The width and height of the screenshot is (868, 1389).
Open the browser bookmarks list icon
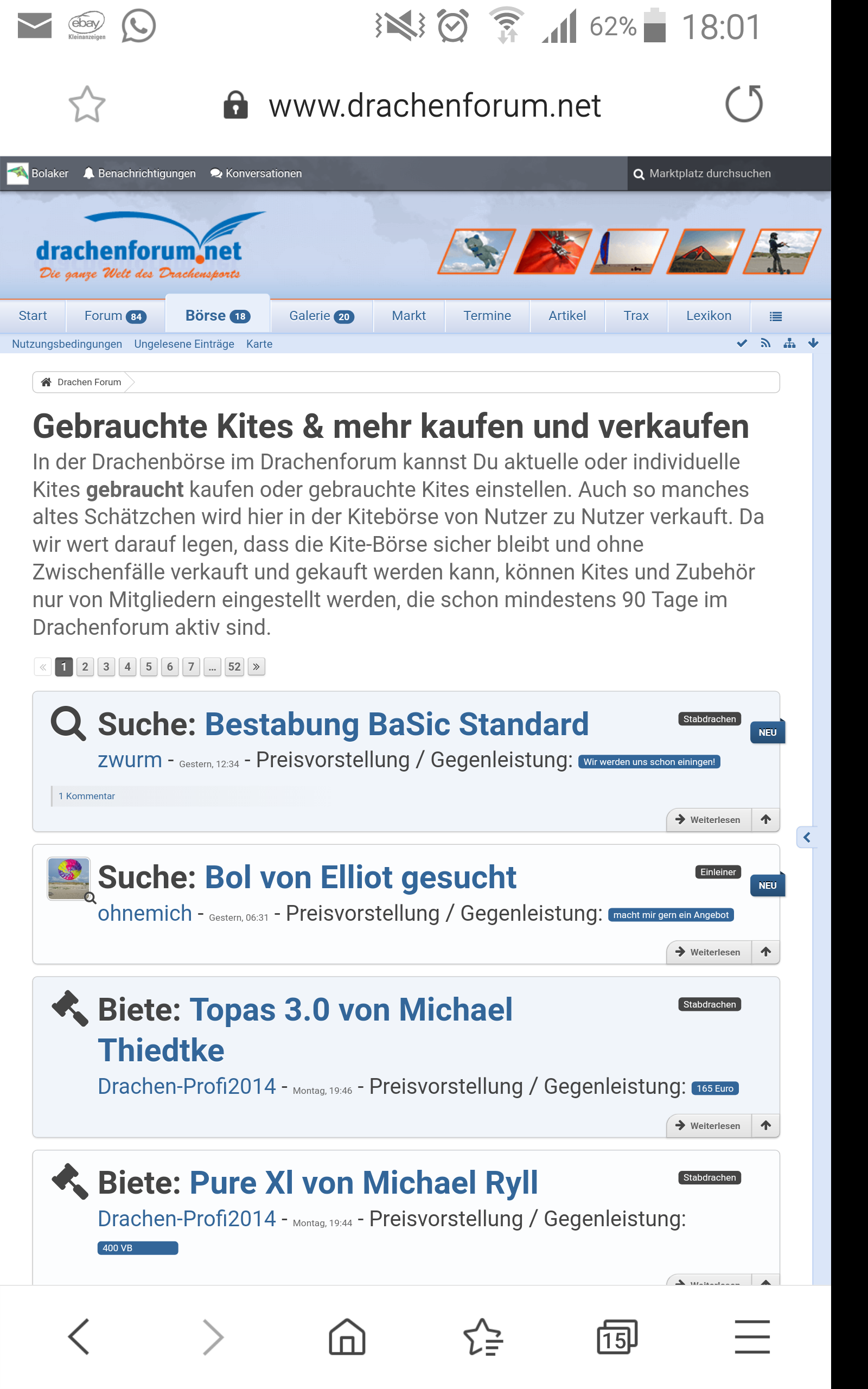(x=482, y=1337)
